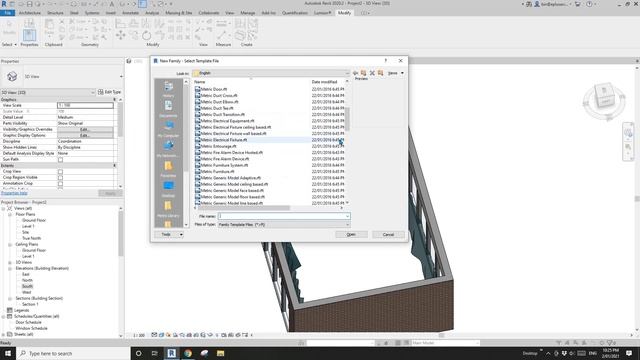Click Edit for Visibility/Graphics Overrides

point(85,129)
